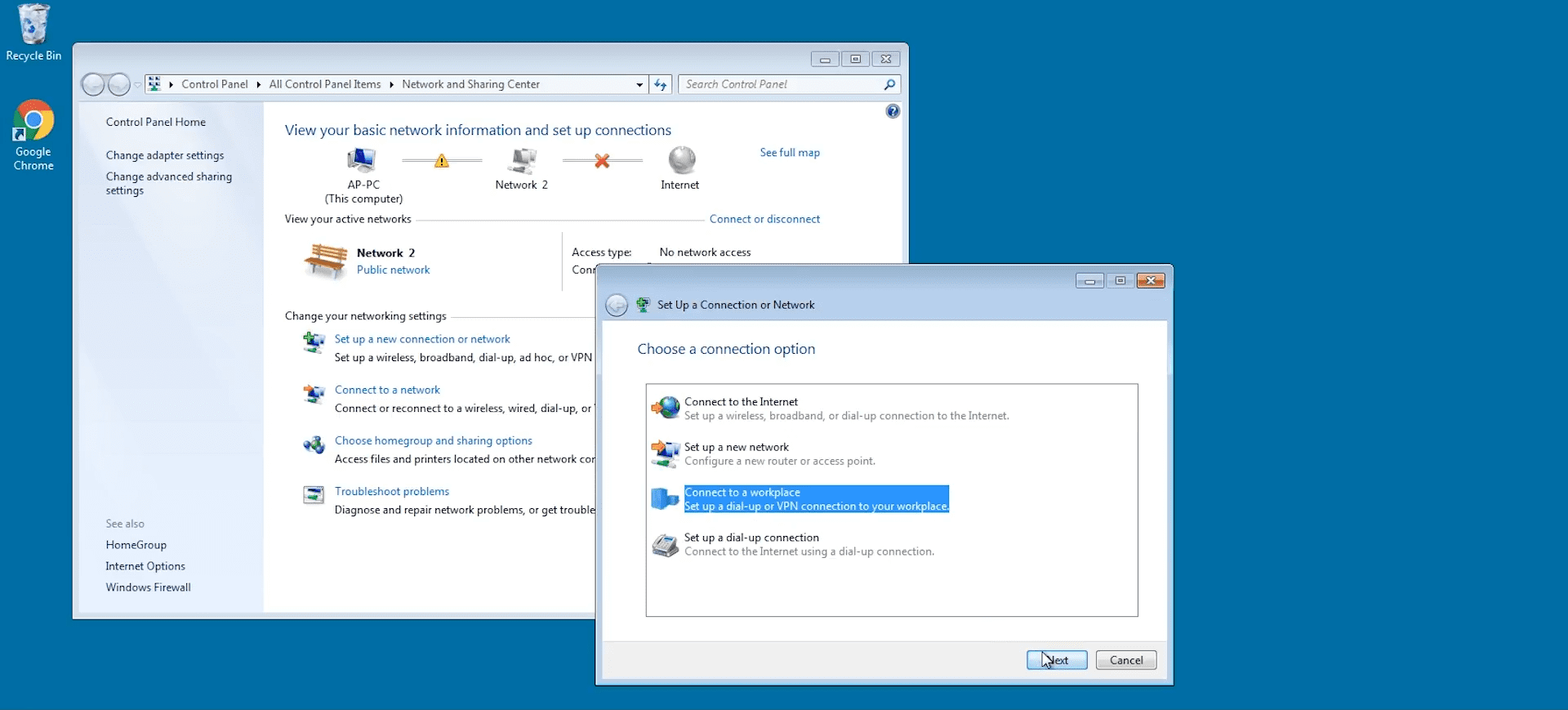The width and height of the screenshot is (1568, 710).
Task: Expand the arrow after Control Panel breadcrumb
Action: 258,84
